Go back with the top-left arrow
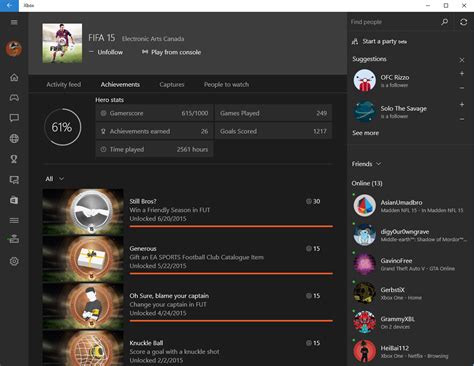The image size is (474, 366). 9,6
